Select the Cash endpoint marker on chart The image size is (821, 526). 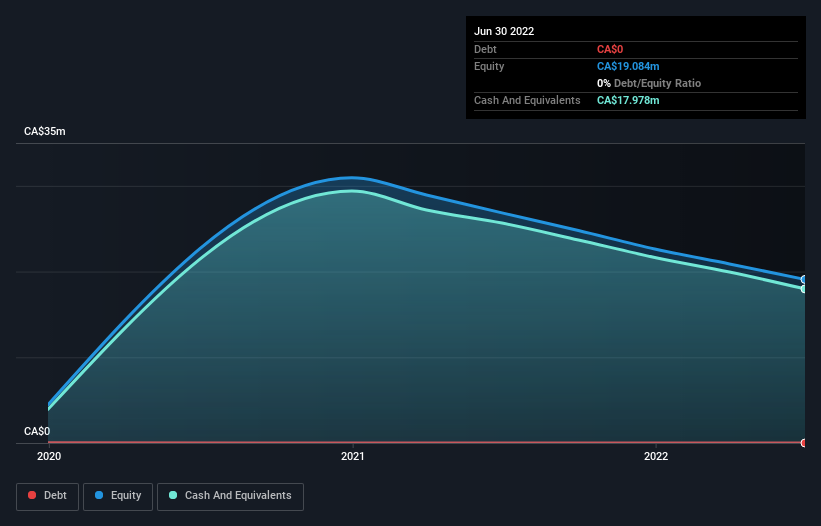click(x=804, y=289)
